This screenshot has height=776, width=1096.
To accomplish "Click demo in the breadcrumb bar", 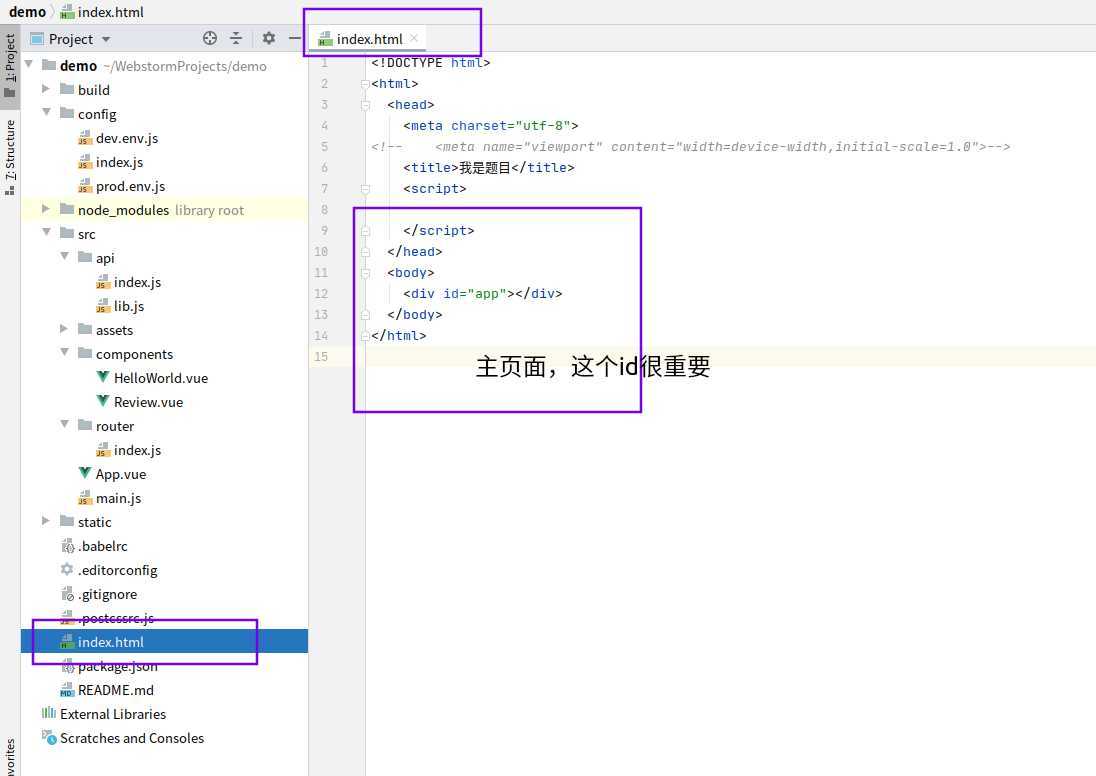I will click(x=27, y=12).
